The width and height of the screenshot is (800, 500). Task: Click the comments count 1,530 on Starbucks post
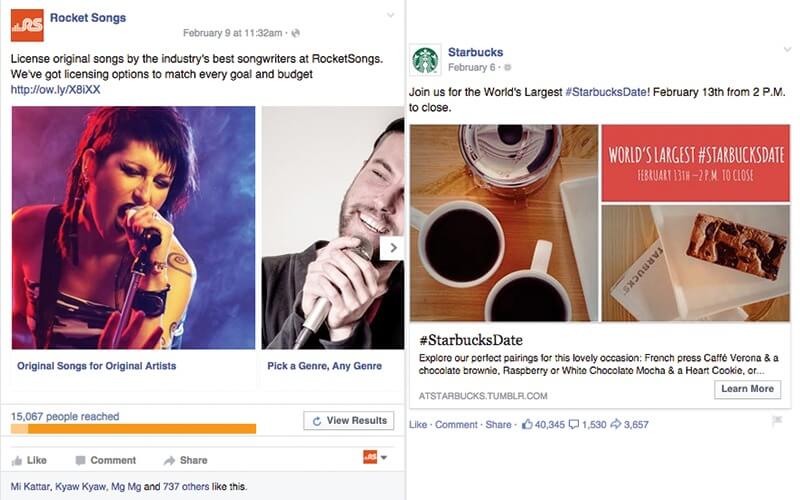click(589, 425)
